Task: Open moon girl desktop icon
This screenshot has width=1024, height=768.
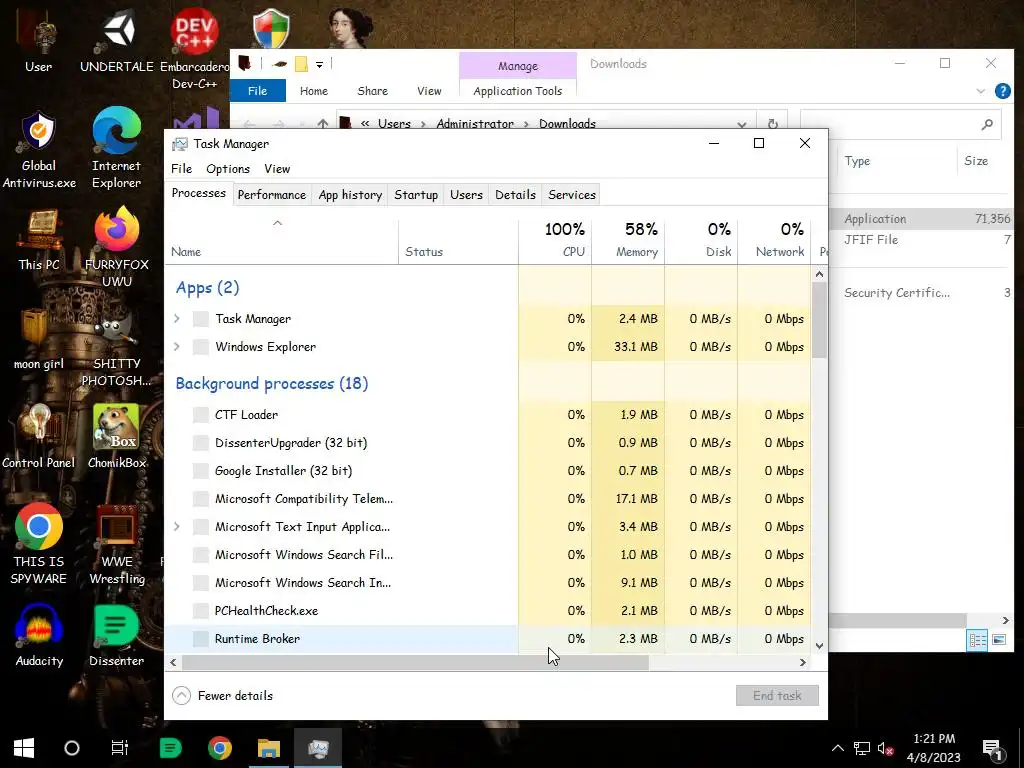Action: point(39,340)
